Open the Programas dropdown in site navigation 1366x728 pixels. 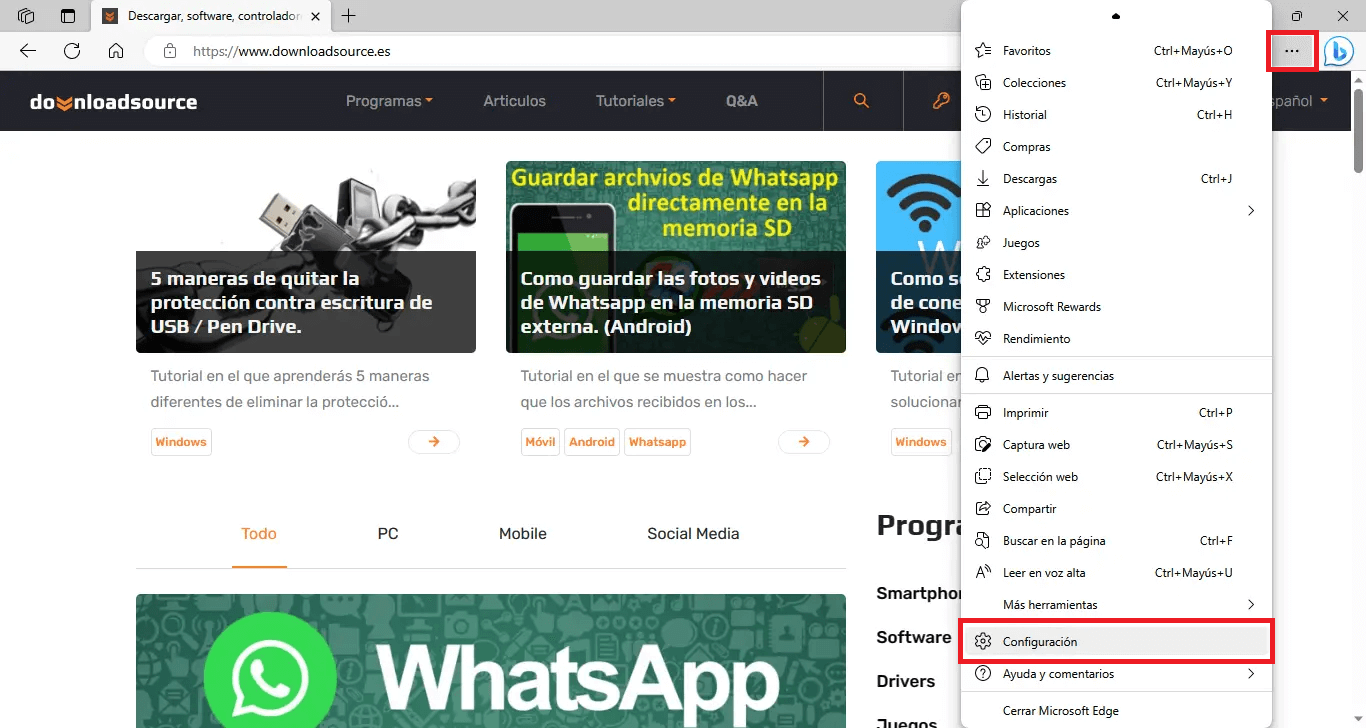tap(389, 101)
